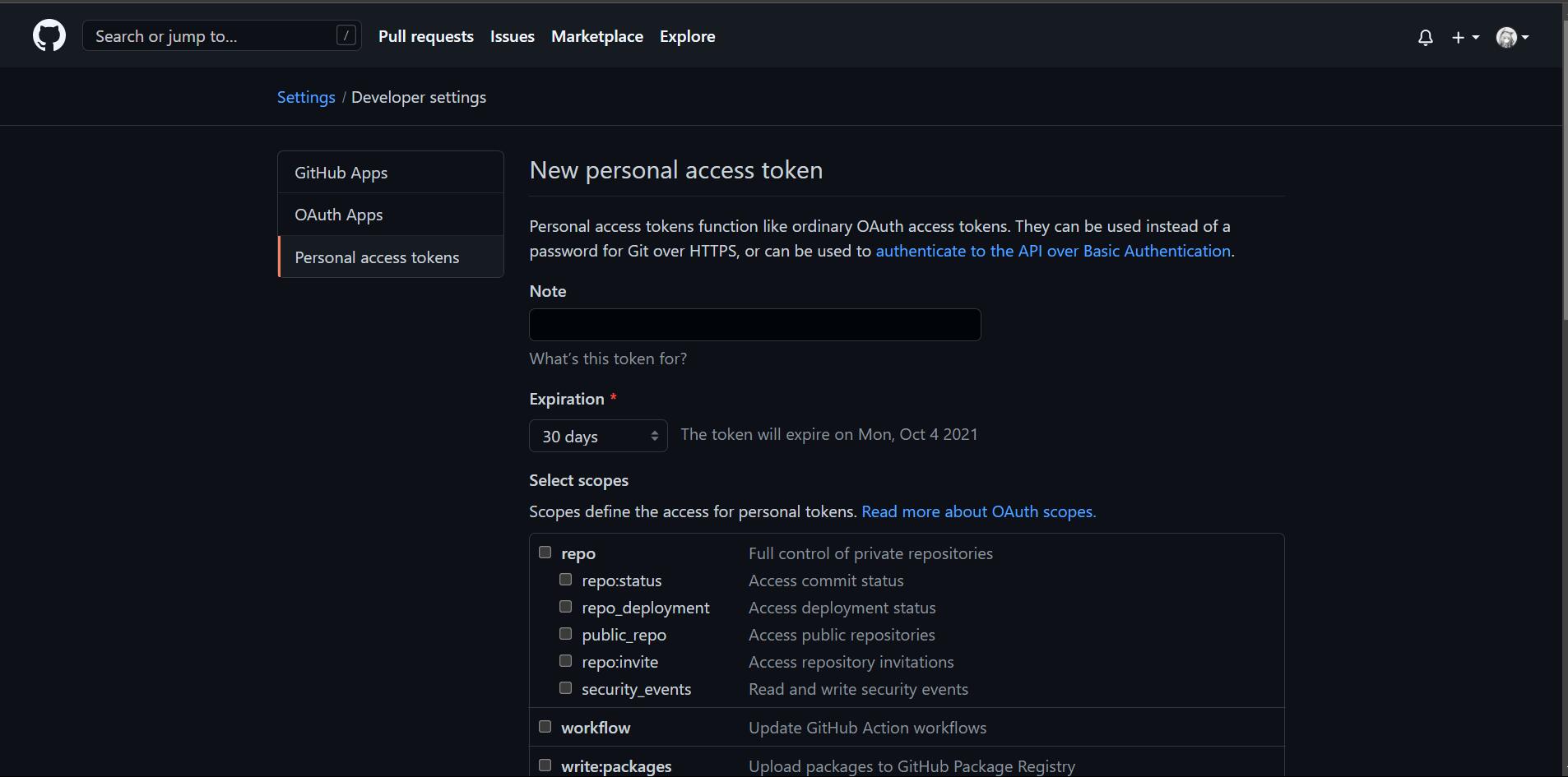Viewport: 1568px width, 777px height.
Task: Check the security_events scope checkbox
Action: [x=565, y=688]
